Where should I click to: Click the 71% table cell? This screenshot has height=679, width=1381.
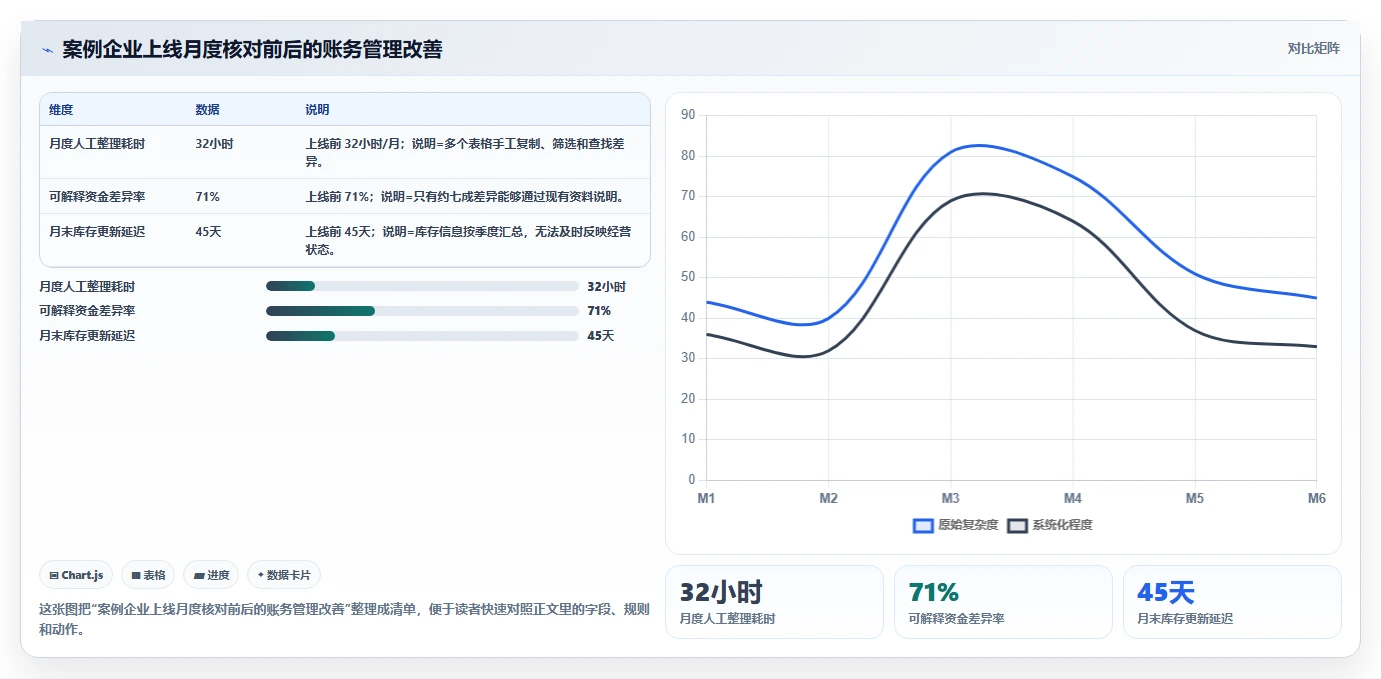[207, 197]
